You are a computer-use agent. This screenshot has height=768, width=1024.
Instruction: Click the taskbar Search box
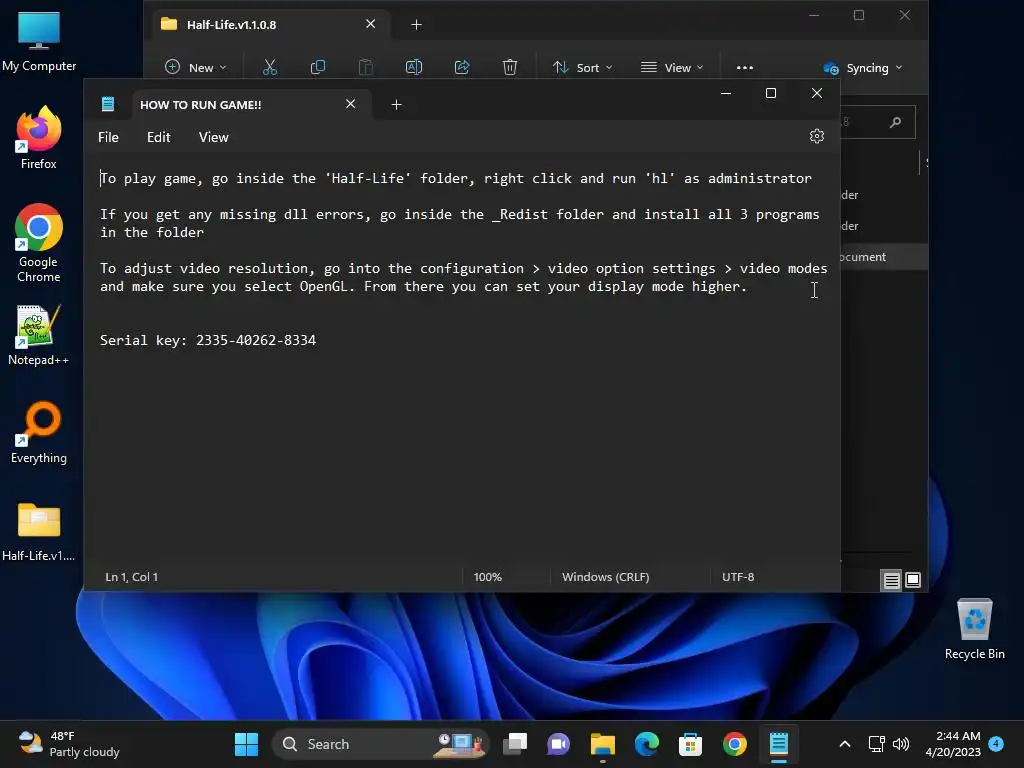[381, 744]
